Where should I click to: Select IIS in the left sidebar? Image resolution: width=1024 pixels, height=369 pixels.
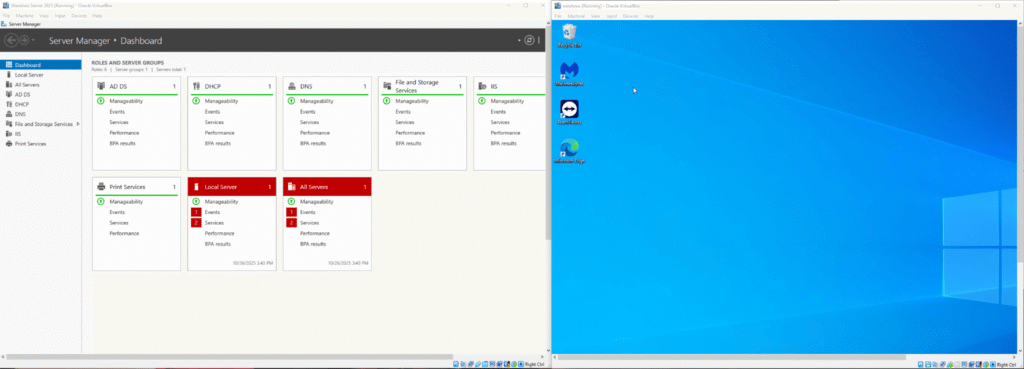tap(40, 134)
